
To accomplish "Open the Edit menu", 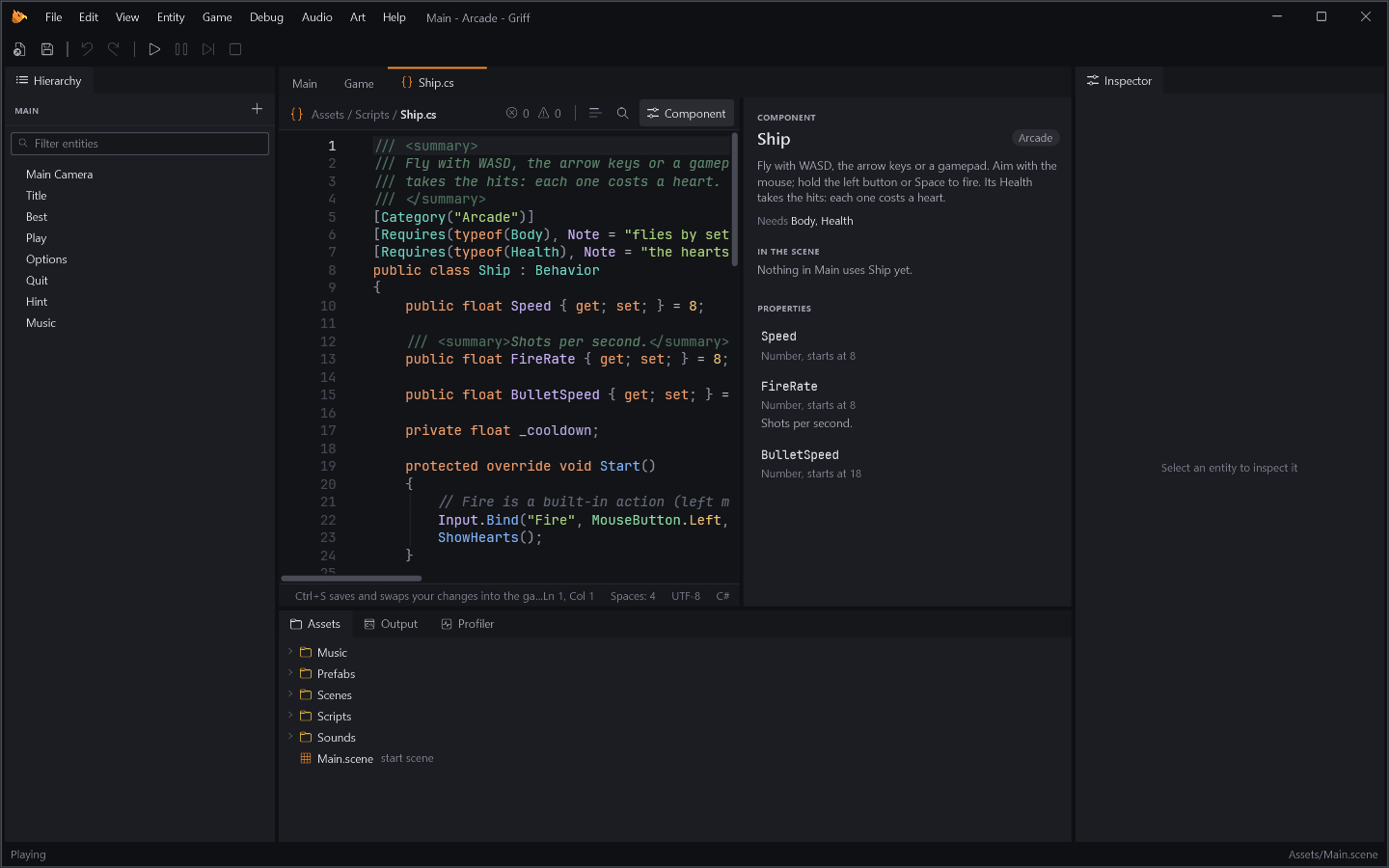I will pos(89,17).
